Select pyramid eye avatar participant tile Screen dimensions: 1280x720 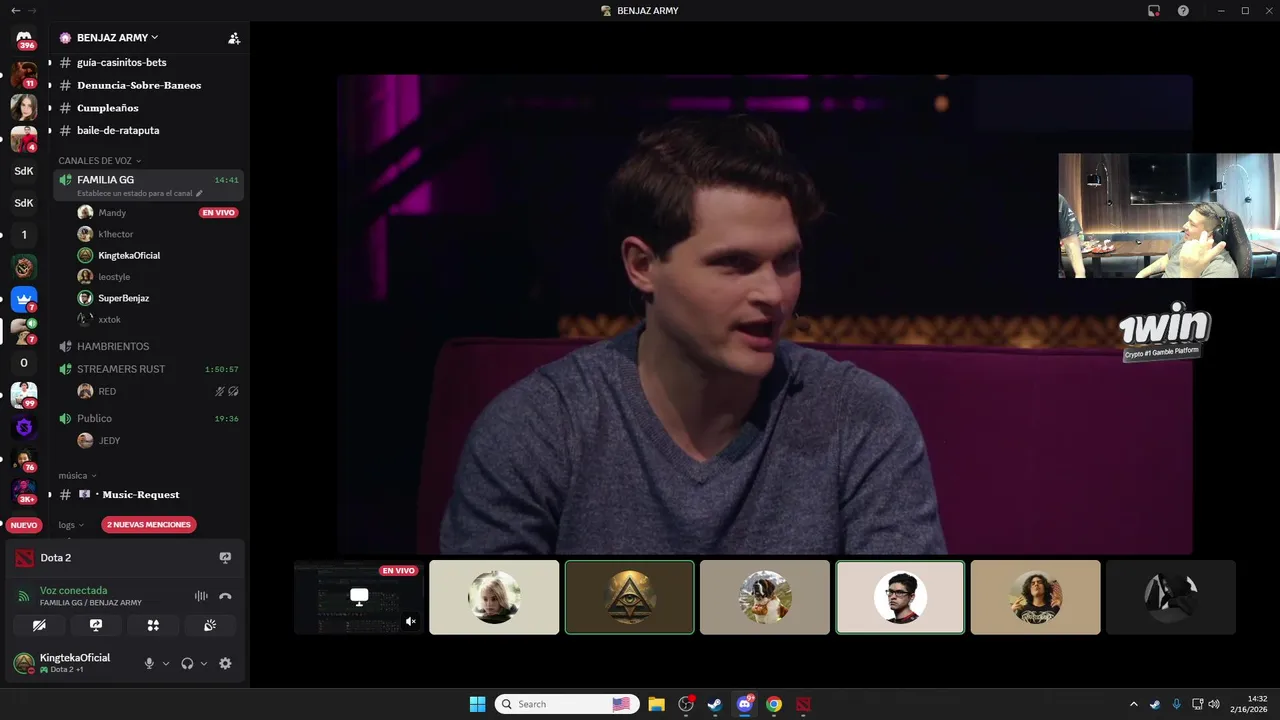click(x=629, y=597)
